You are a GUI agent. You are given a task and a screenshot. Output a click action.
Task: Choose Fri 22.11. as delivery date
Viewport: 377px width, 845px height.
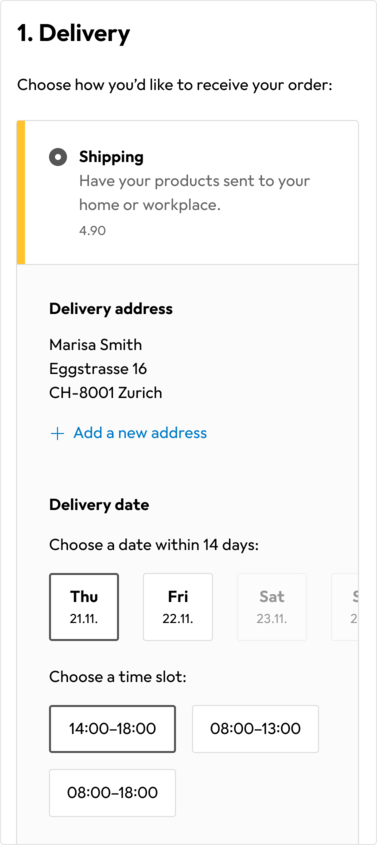coord(178,607)
